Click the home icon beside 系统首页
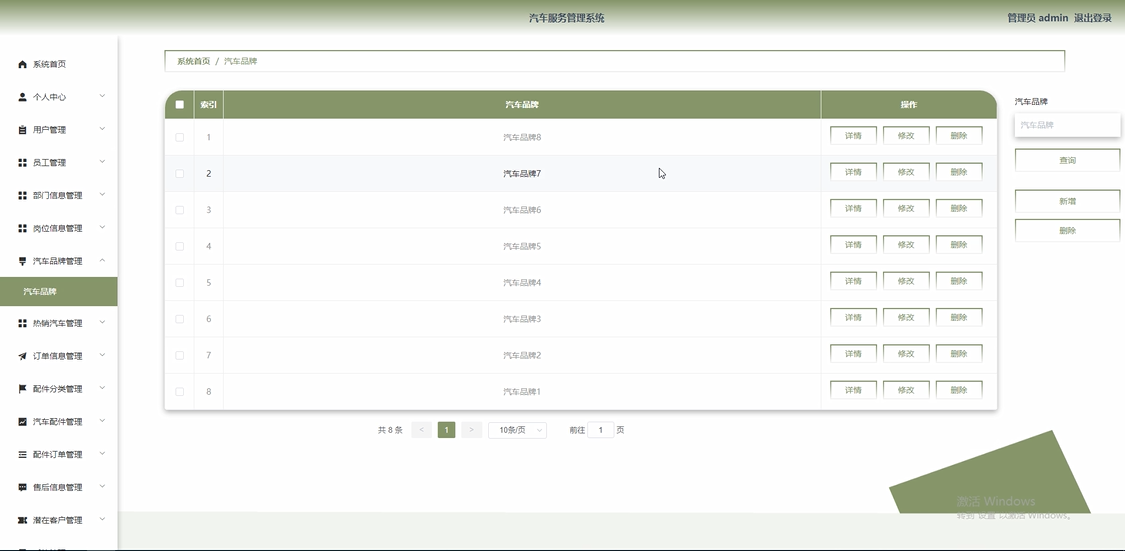1125x551 pixels. click(x=22, y=65)
